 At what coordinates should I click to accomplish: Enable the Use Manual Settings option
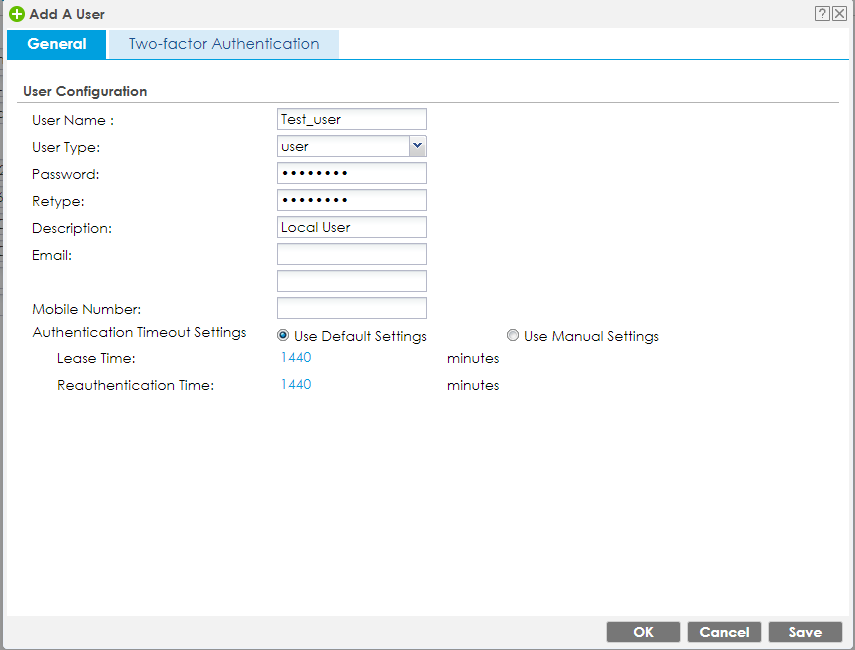(513, 336)
